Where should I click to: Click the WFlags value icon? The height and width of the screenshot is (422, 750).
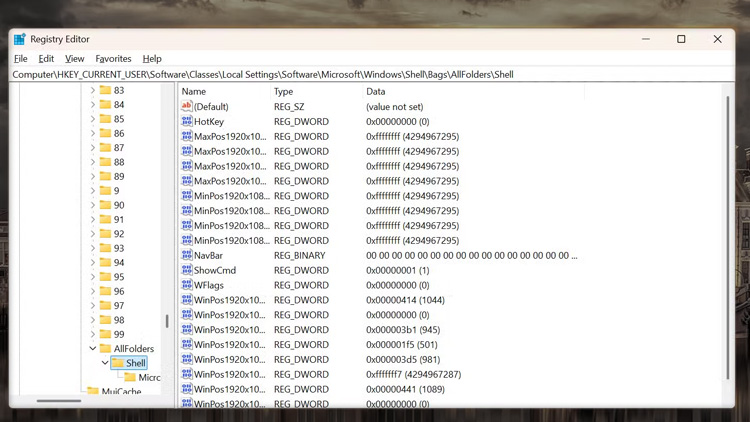point(187,285)
